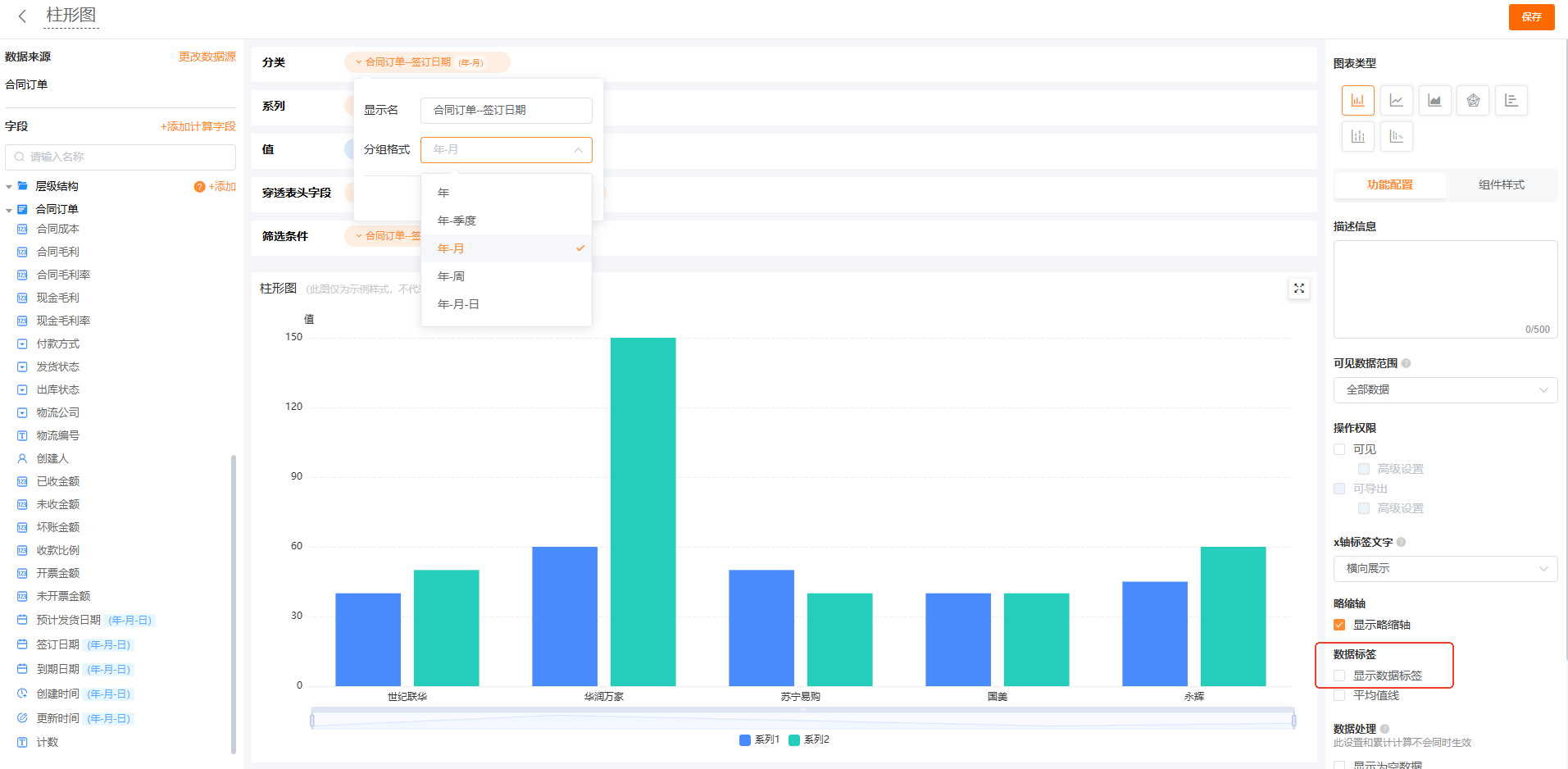The image size is (1568, 769).
Task: Select the horizontal bar chart icon
Action: click(x=1511, y=101)
